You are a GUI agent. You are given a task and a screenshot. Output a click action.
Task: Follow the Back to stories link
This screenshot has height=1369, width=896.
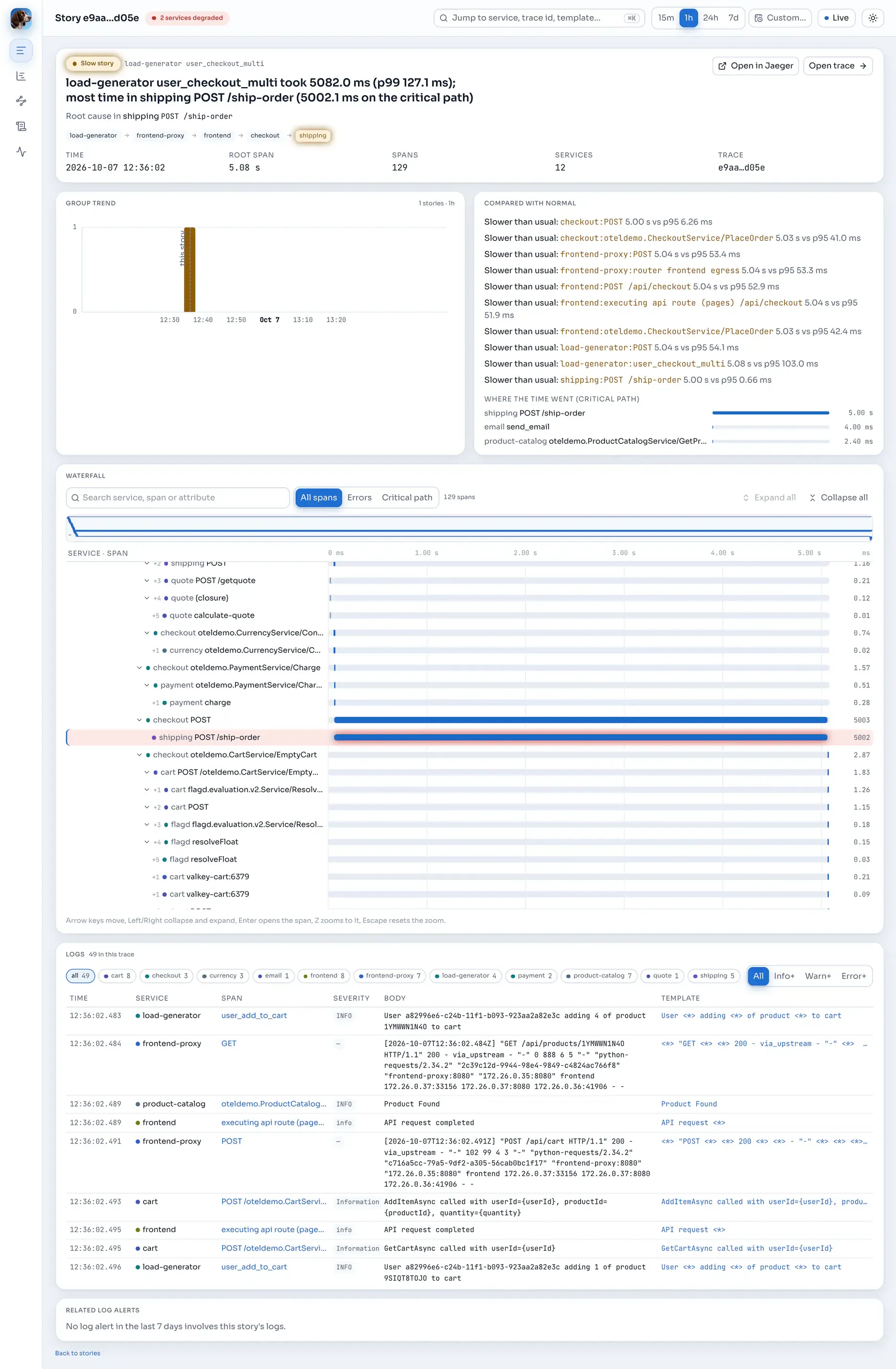78,1353
